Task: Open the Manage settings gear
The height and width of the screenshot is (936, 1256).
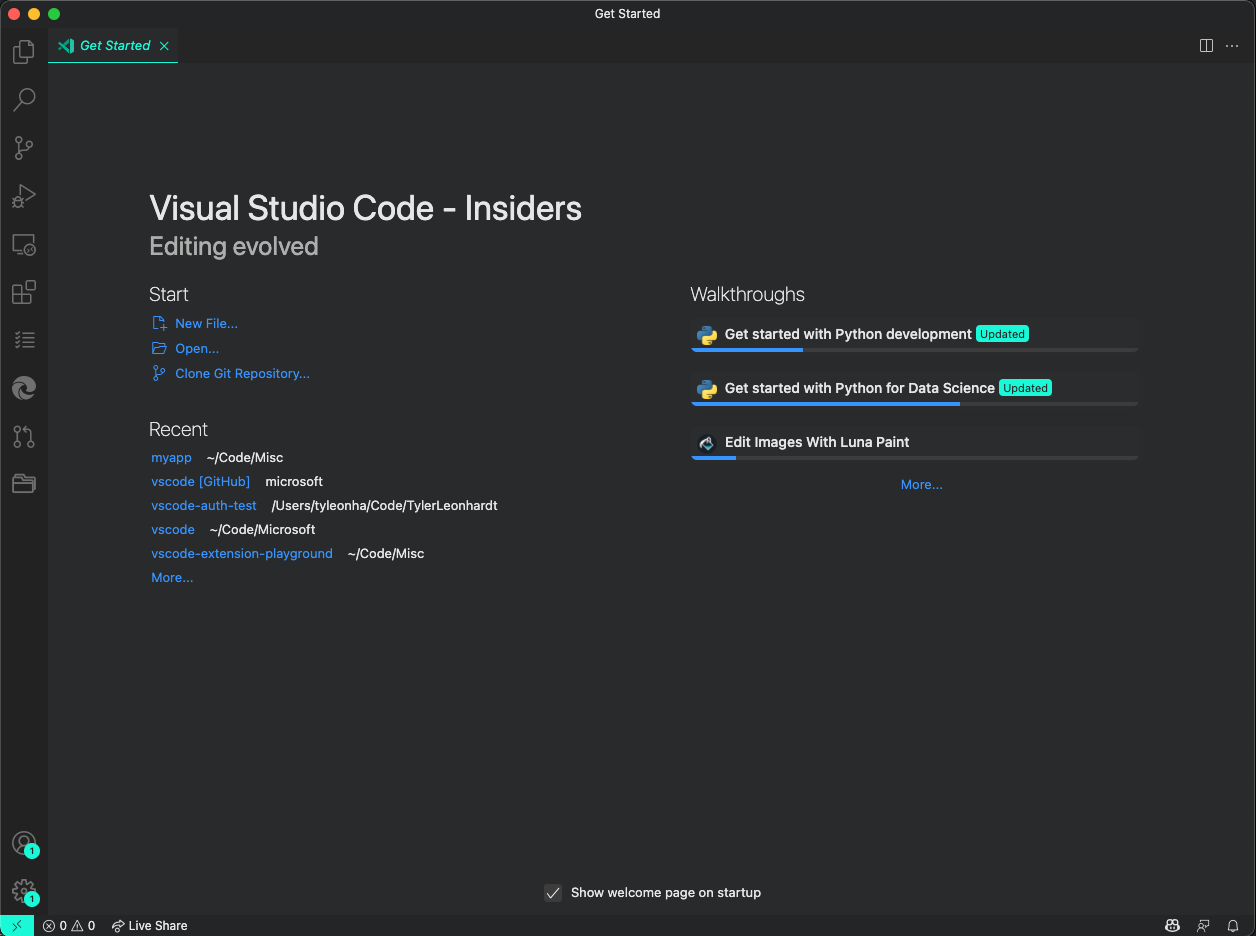Action: click(x=22, y=891)
